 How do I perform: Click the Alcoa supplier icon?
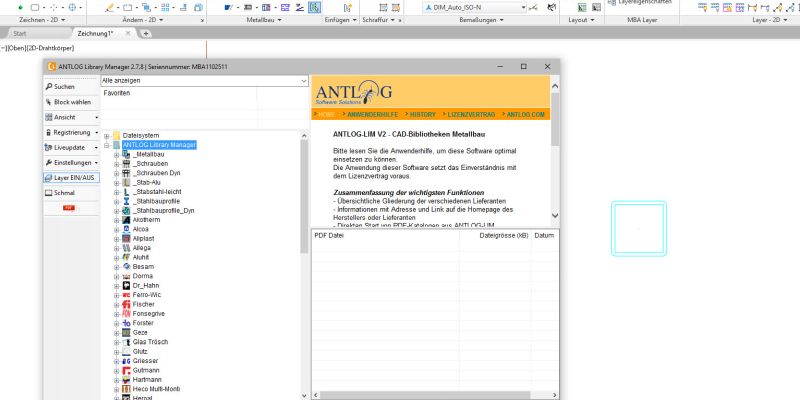tap(126, 229)
